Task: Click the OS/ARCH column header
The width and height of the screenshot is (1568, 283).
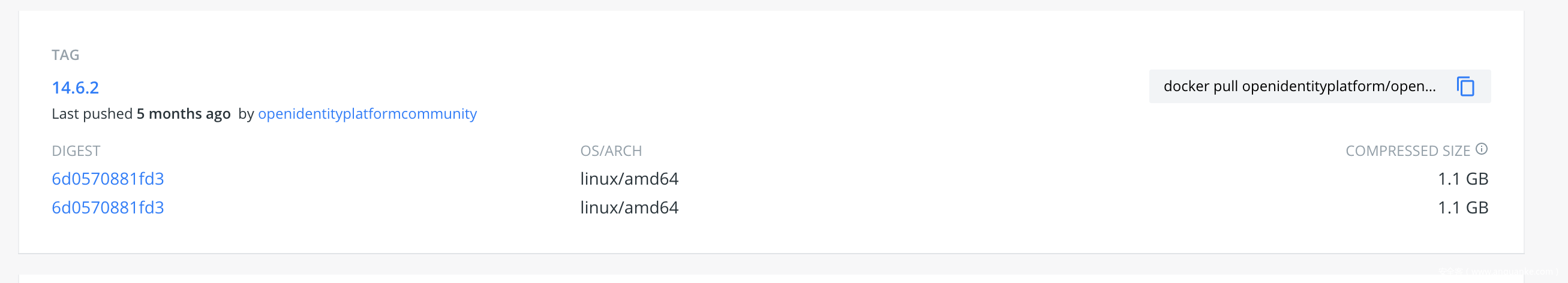Action: pos(611,151)
